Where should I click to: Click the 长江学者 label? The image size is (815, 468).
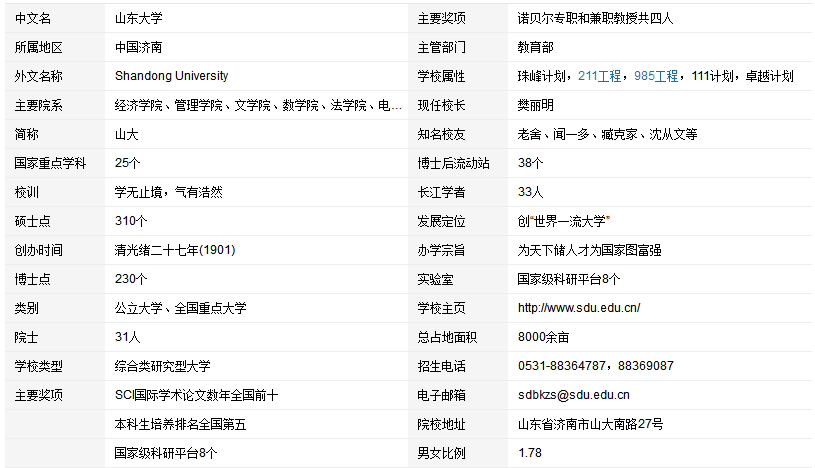[441, 192]
